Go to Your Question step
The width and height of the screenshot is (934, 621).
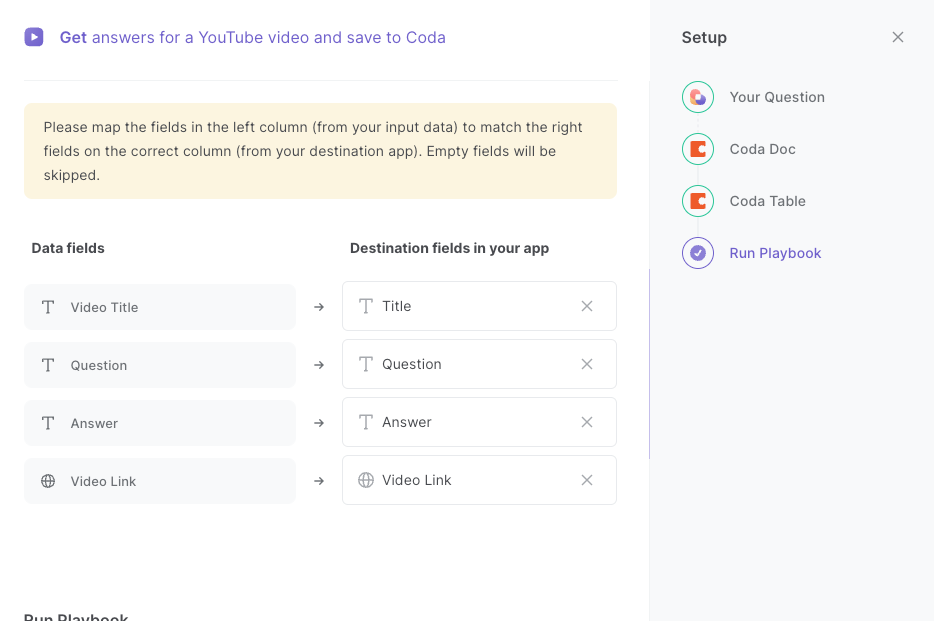coord(777,97)
